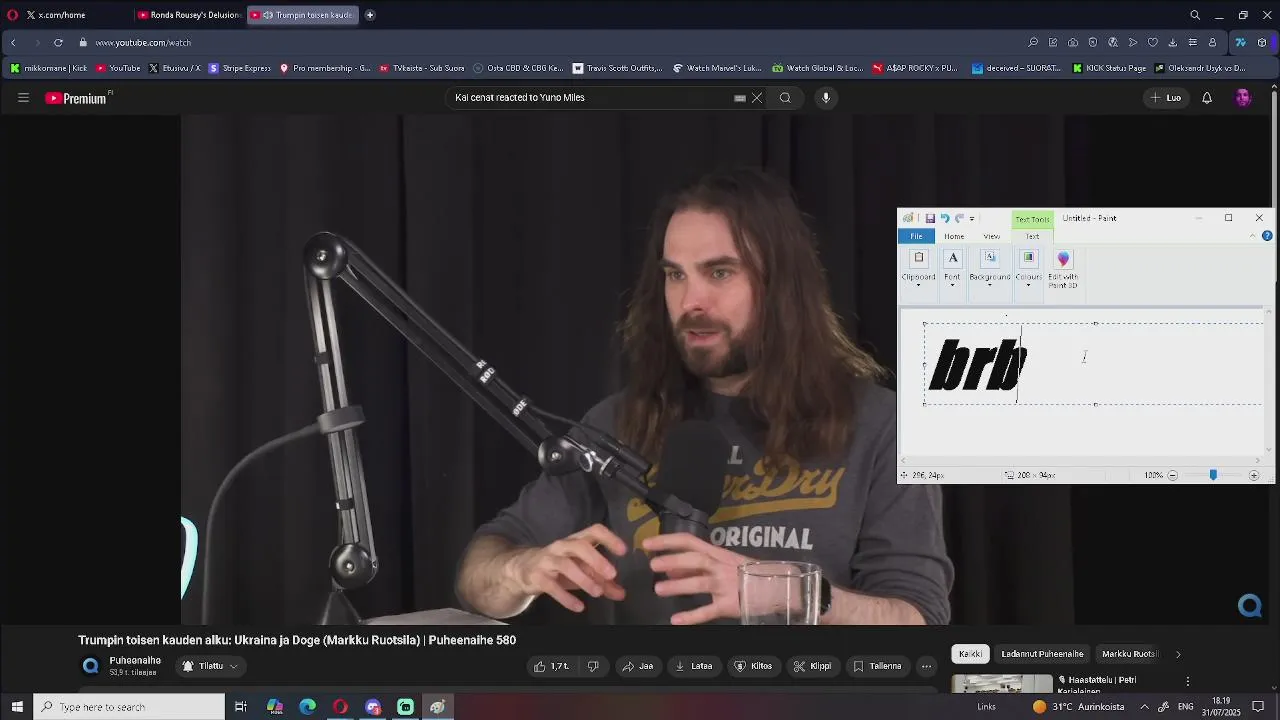Open the File menu in Paint
The height and width of the screenshot is (720, 1280).
916,236
